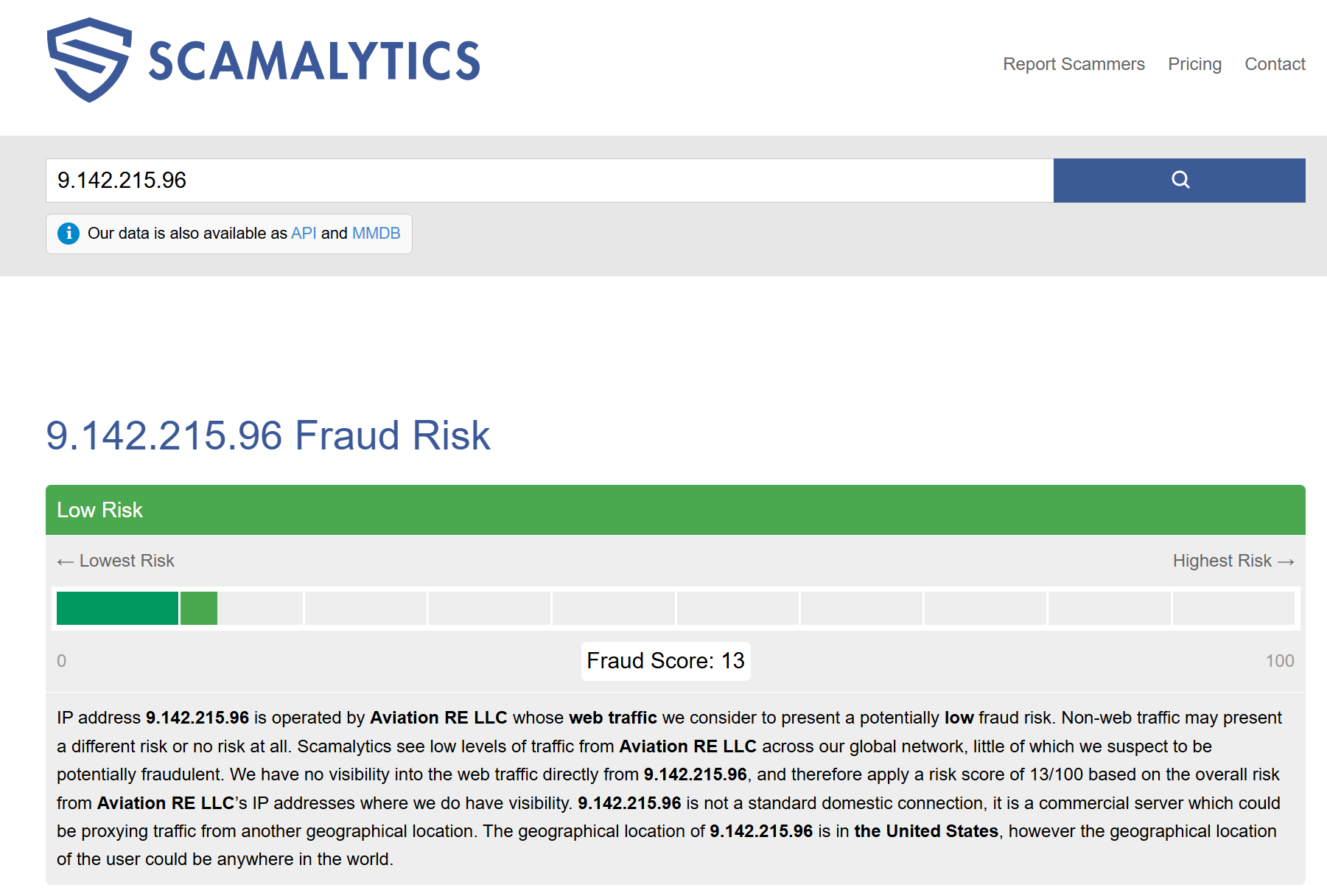Go to the Pricing page
The height and width of the screenshot is (896, 1327).
[x=1194, y=64]
